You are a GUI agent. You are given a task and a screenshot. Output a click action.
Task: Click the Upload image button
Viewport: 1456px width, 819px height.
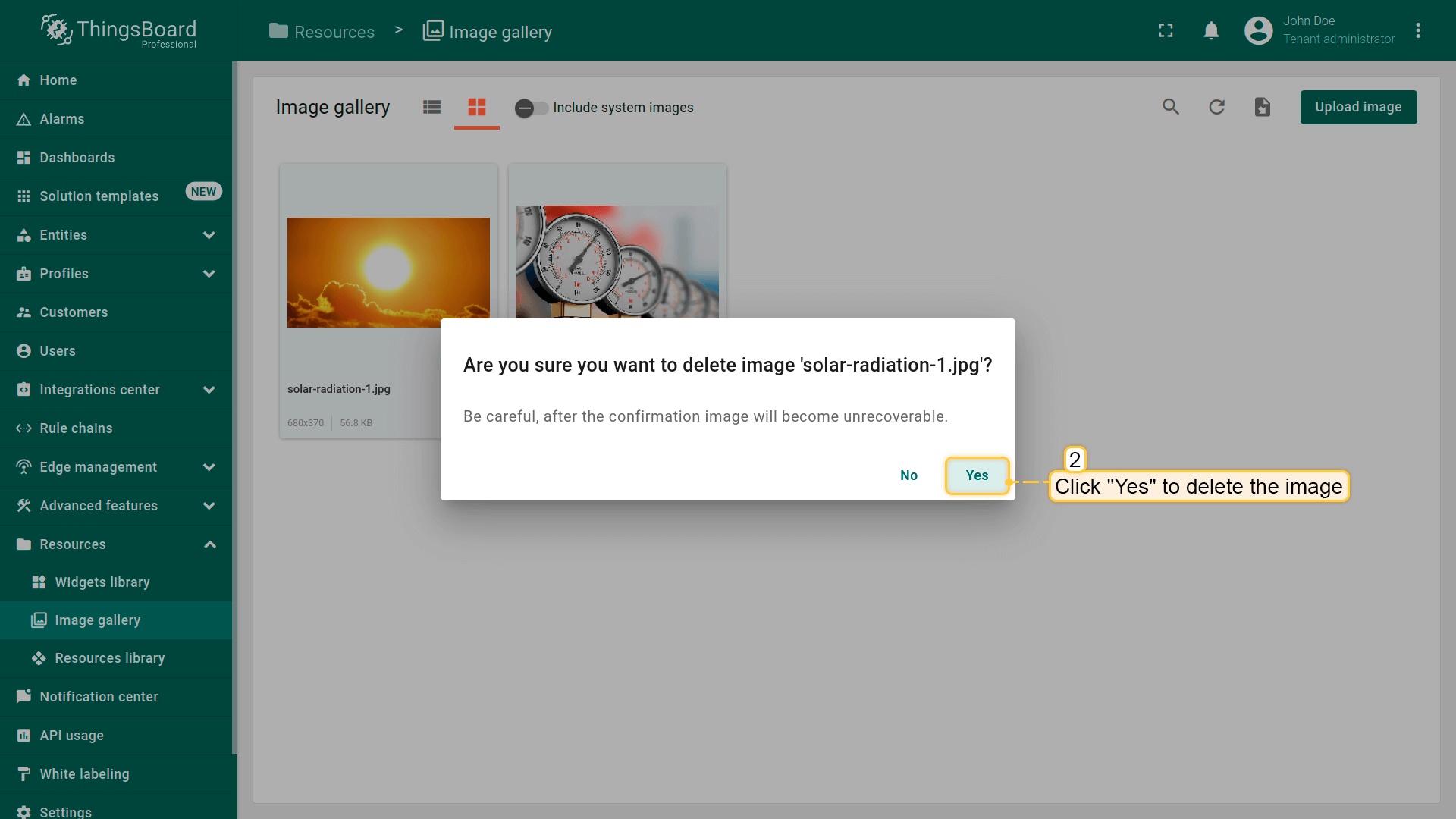(x=1357, y=107)
